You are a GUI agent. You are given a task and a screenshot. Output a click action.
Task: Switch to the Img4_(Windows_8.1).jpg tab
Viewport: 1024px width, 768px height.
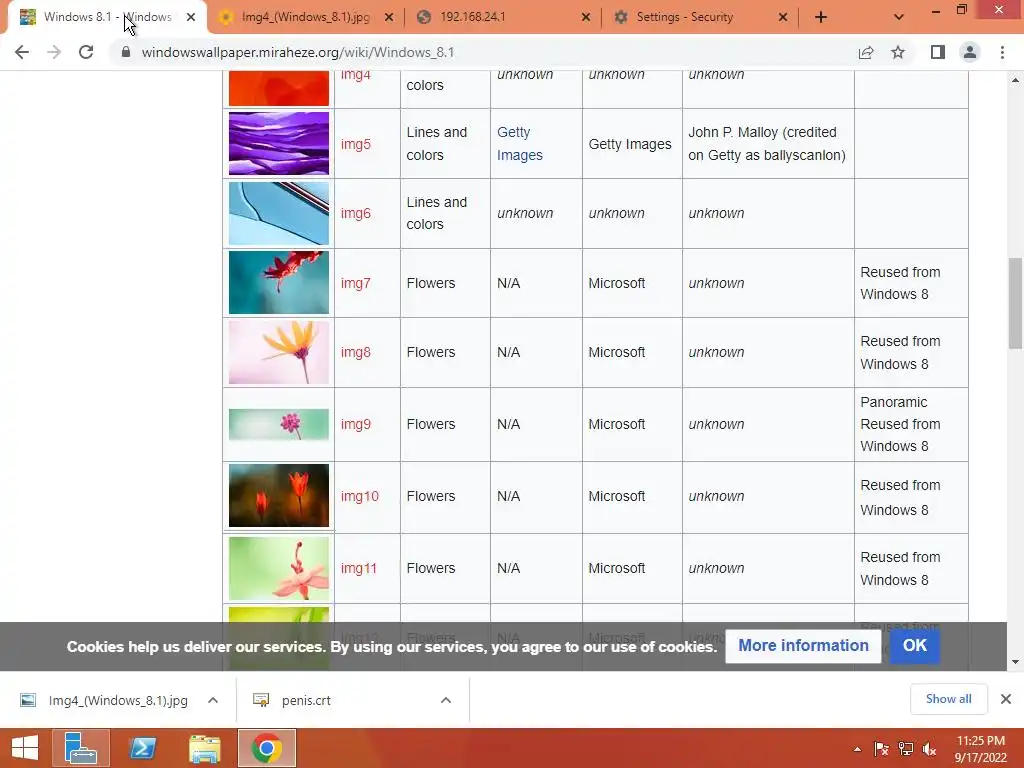306,17
